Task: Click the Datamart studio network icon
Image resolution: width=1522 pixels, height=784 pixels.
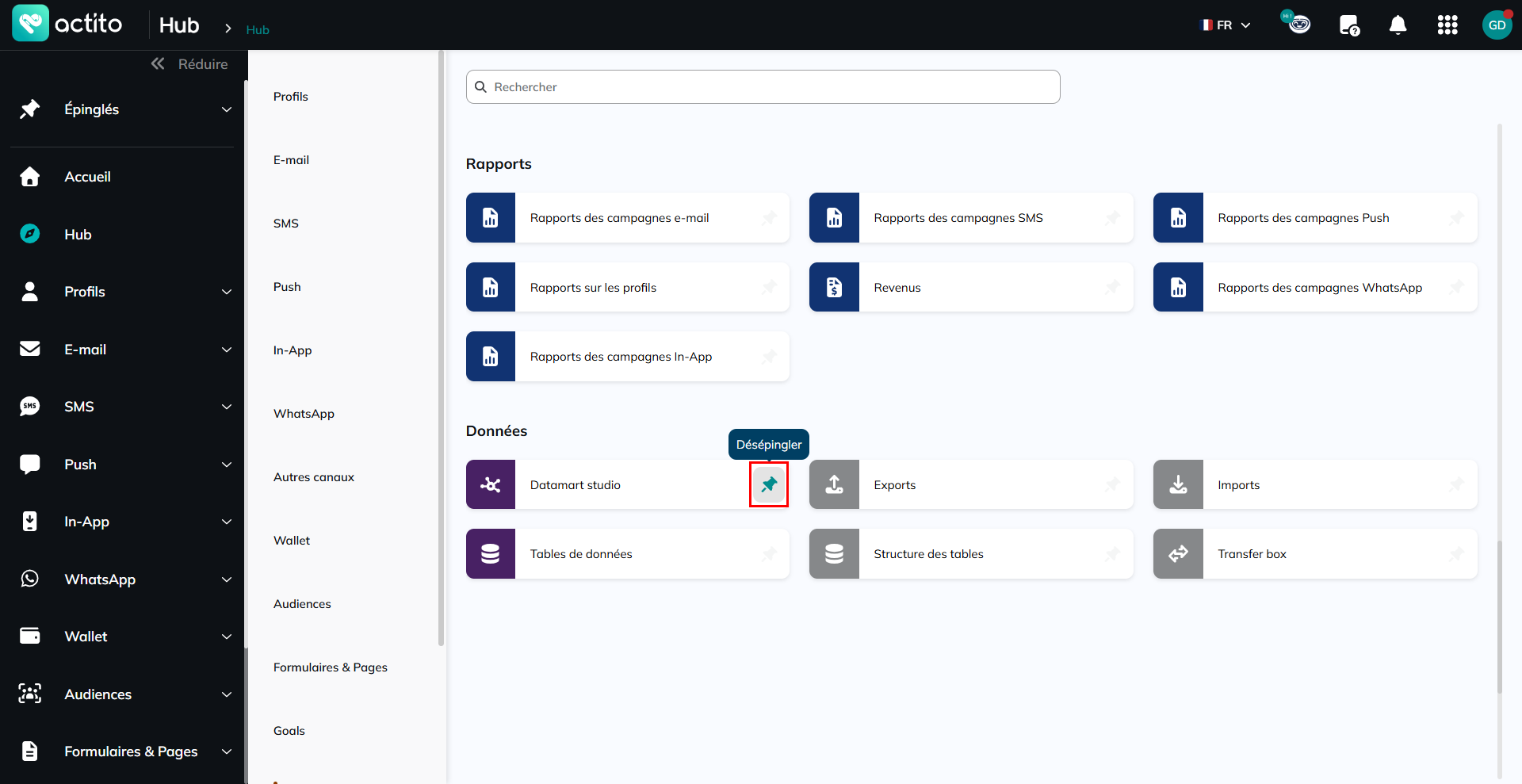Action: tap(491, 484)
